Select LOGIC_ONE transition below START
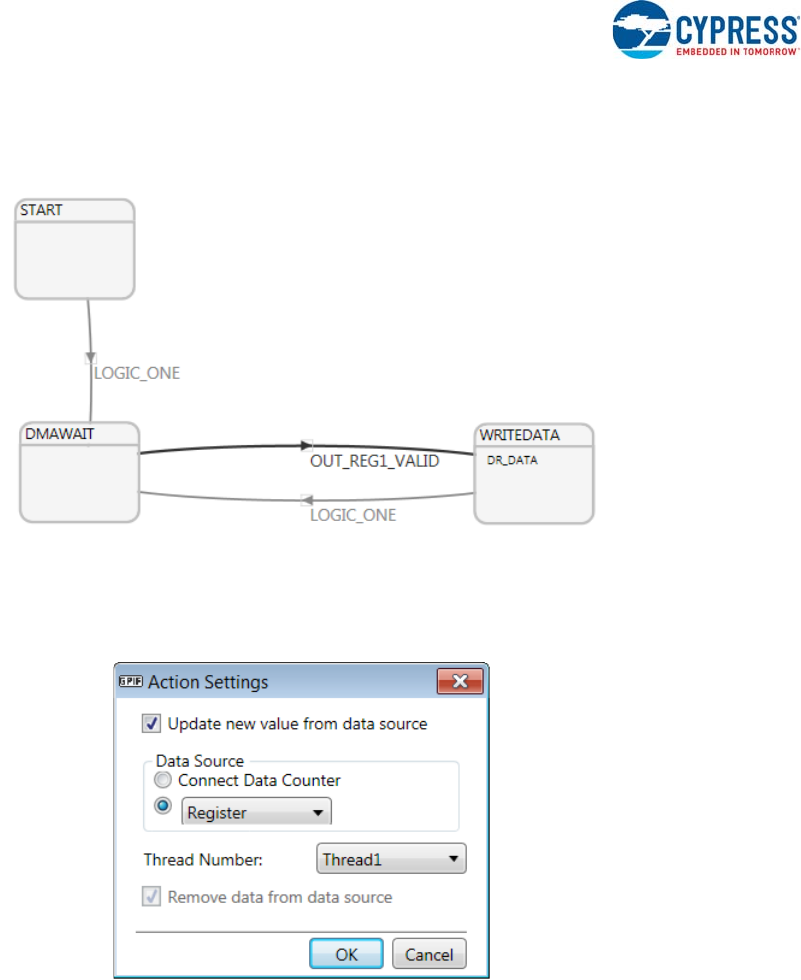Screen dimensions: 801x980 137,373
